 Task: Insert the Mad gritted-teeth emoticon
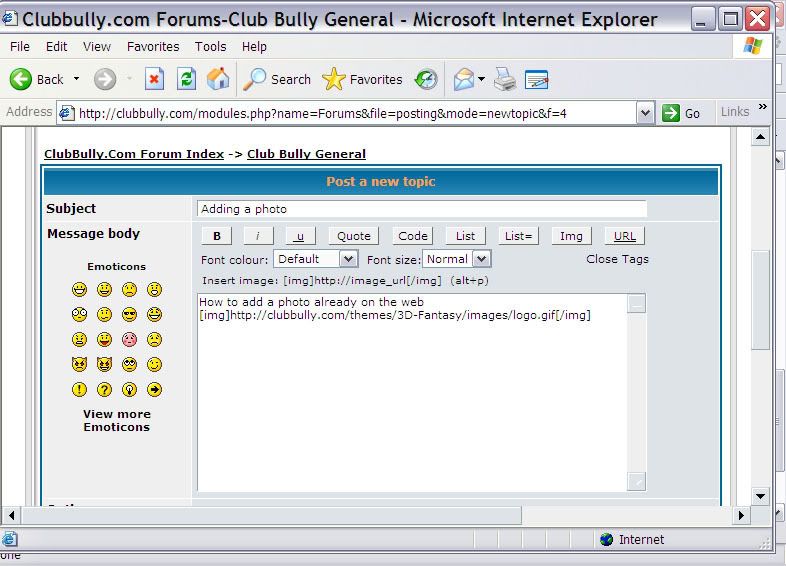(79, 339)
